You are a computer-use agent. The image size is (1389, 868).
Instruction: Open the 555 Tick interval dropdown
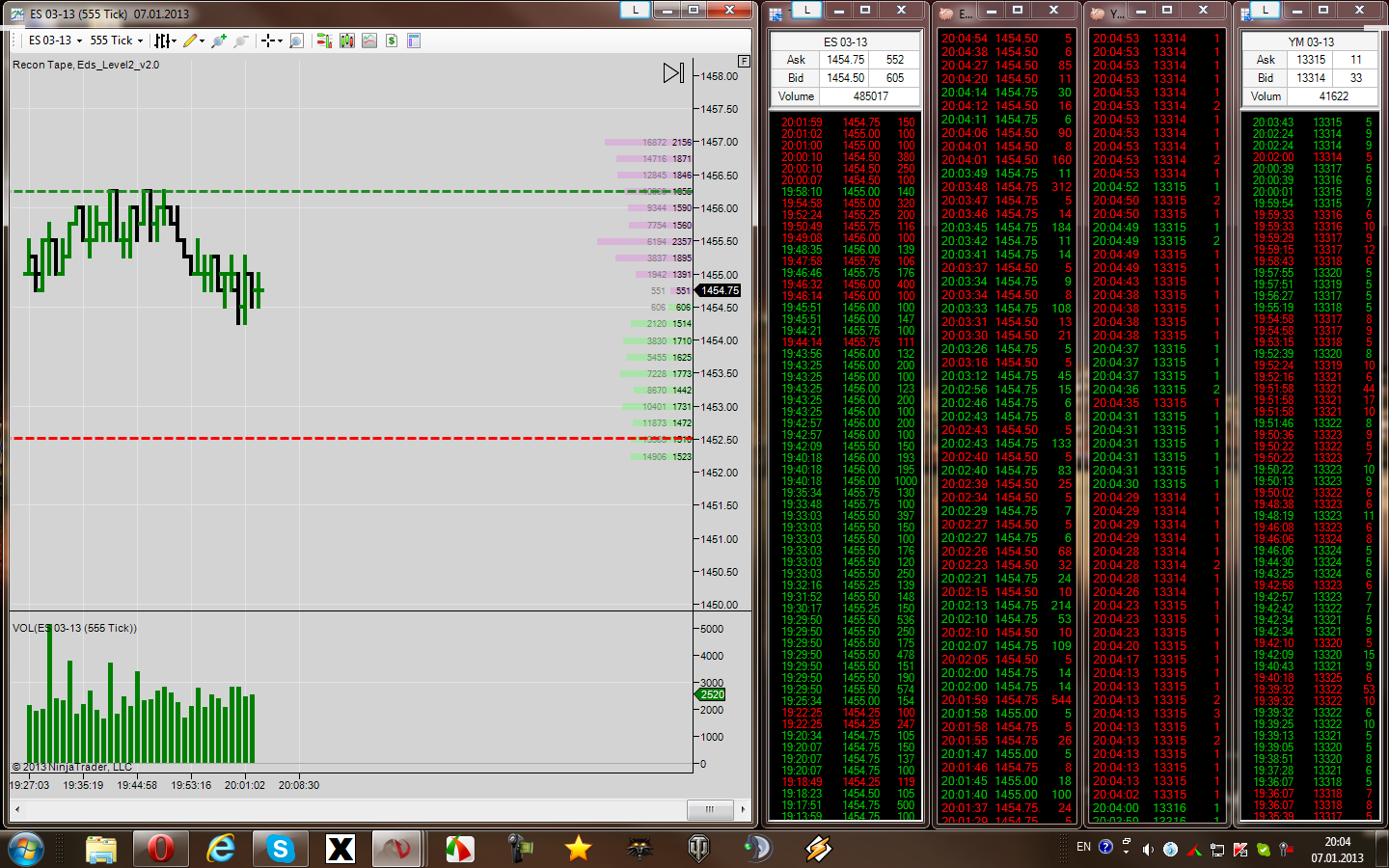117,41
